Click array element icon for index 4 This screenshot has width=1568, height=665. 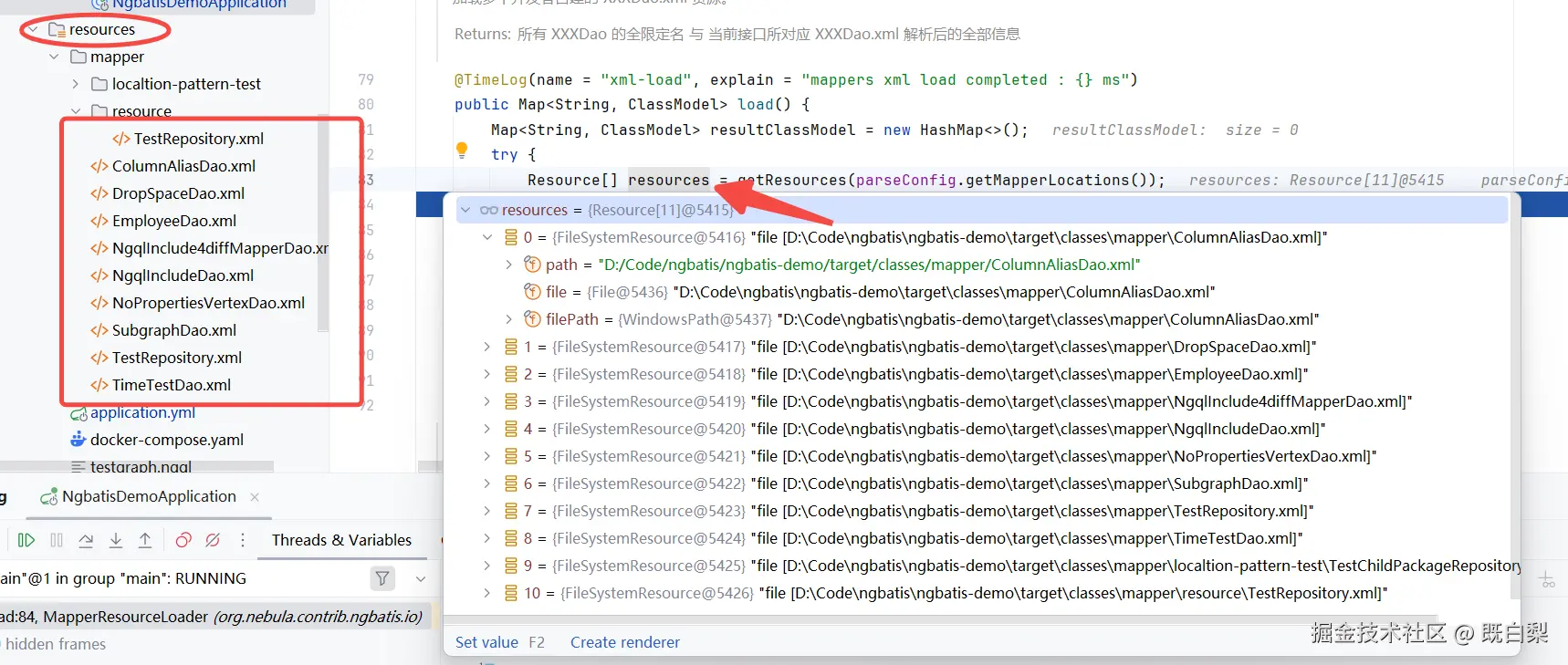(511, 429)
